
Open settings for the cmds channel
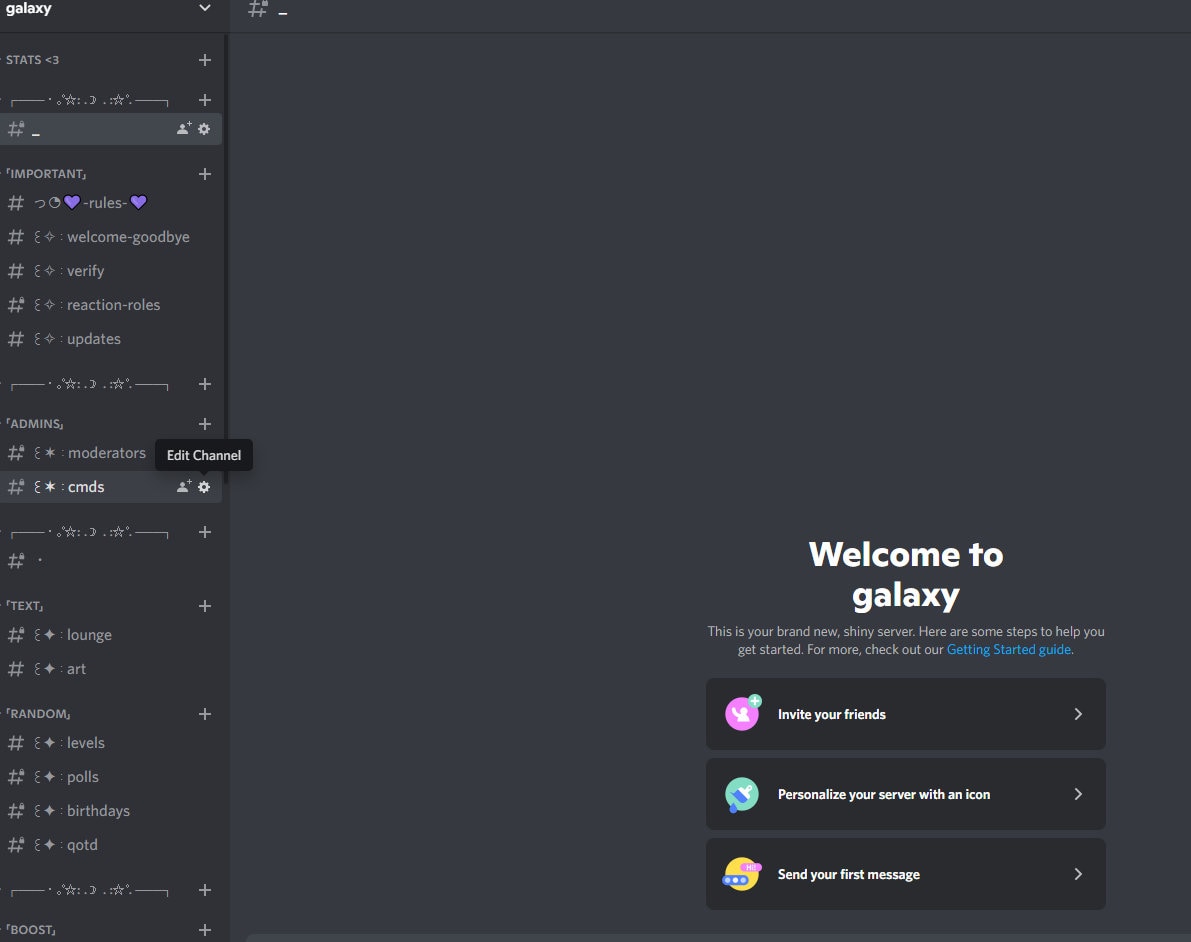(204, 487)
